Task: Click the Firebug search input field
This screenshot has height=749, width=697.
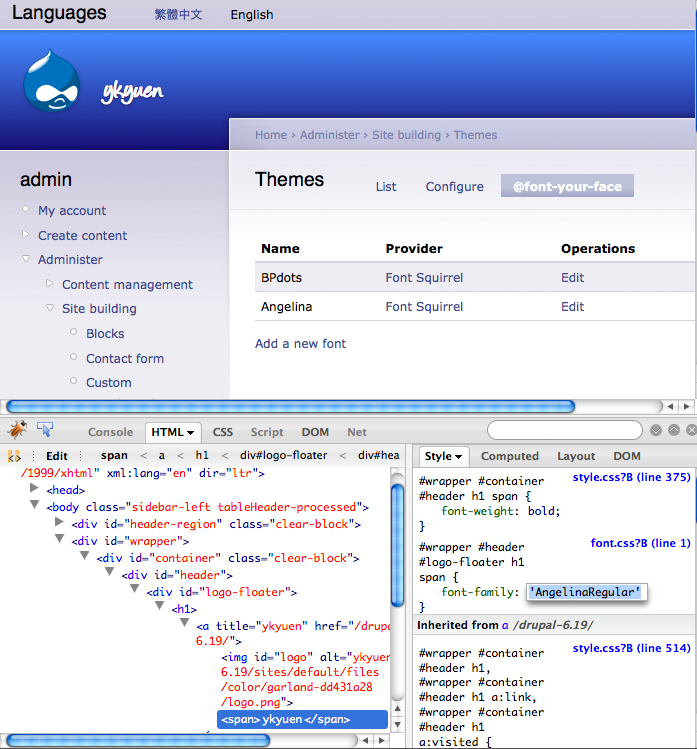Action: (565, 430)
